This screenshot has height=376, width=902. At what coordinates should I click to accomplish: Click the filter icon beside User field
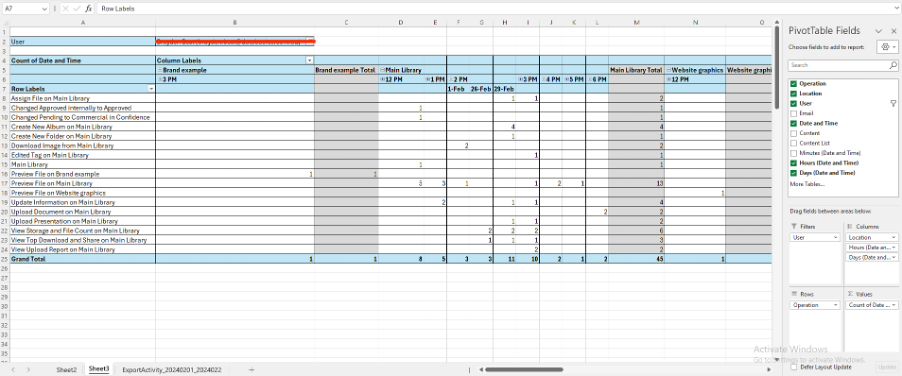click(x=893, y=103)
